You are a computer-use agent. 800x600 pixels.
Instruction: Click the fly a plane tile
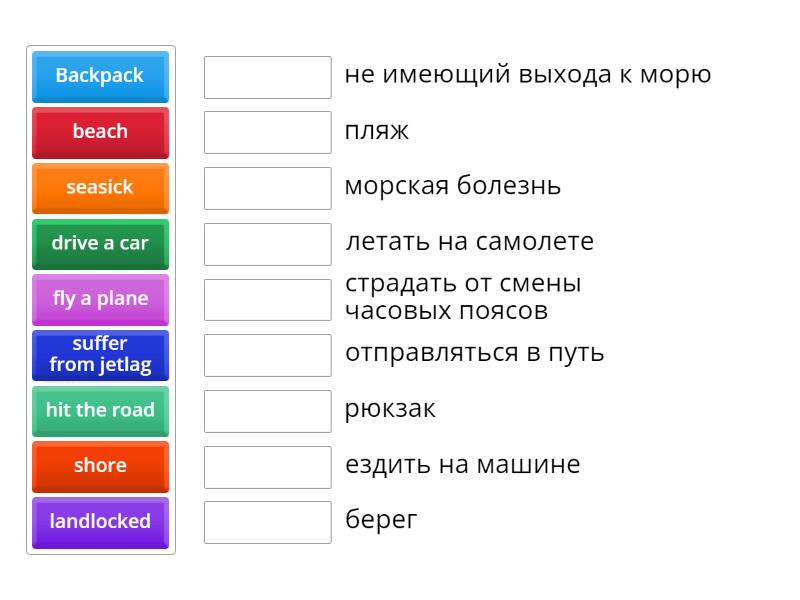pos(100,299)
